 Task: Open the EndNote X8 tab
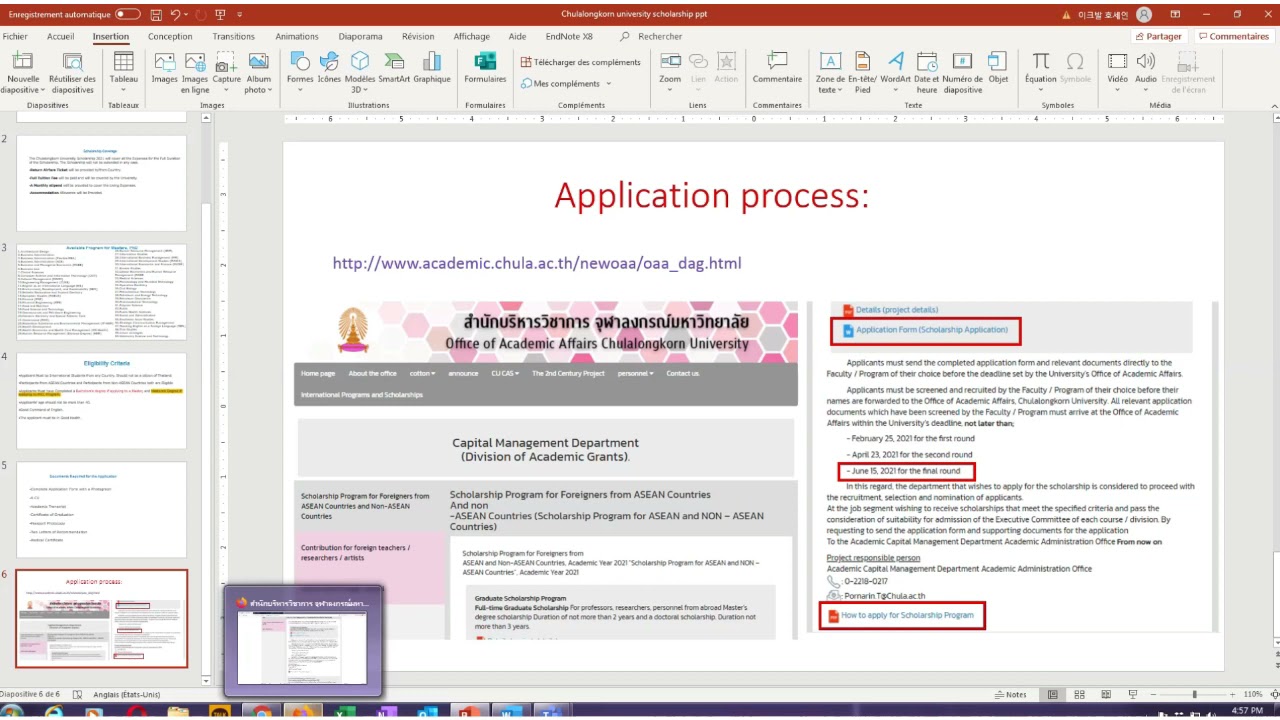coord(569,36)
